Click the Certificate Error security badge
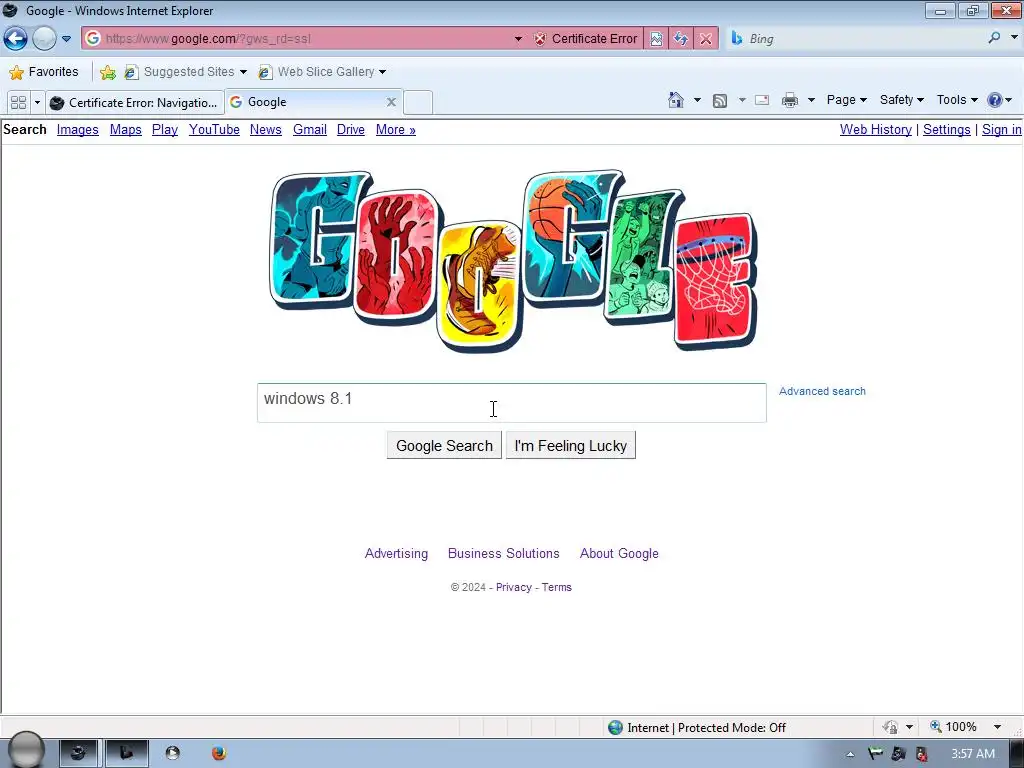 586,39
